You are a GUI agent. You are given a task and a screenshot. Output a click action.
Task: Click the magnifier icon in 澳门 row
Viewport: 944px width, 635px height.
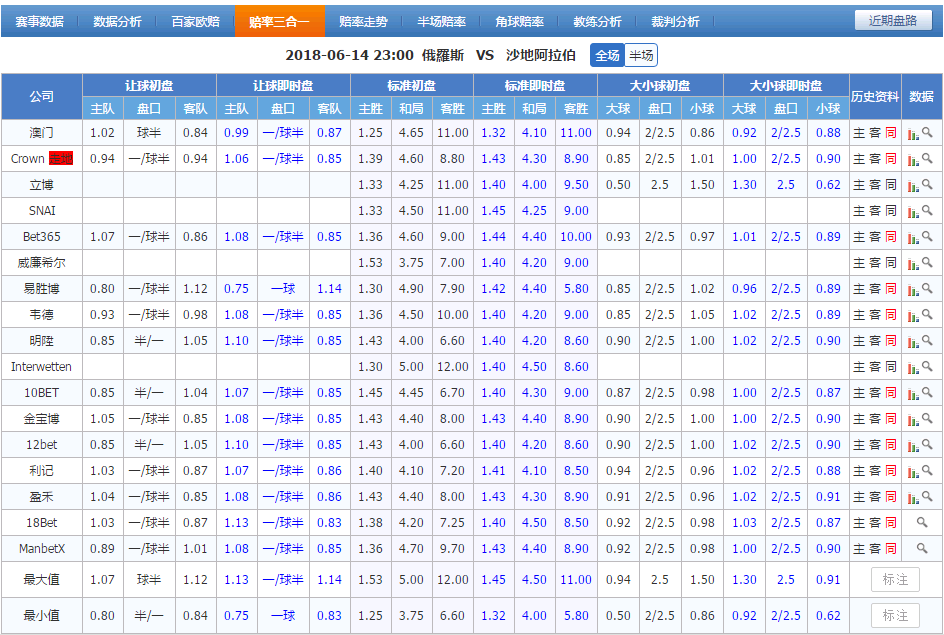(927, 132)
